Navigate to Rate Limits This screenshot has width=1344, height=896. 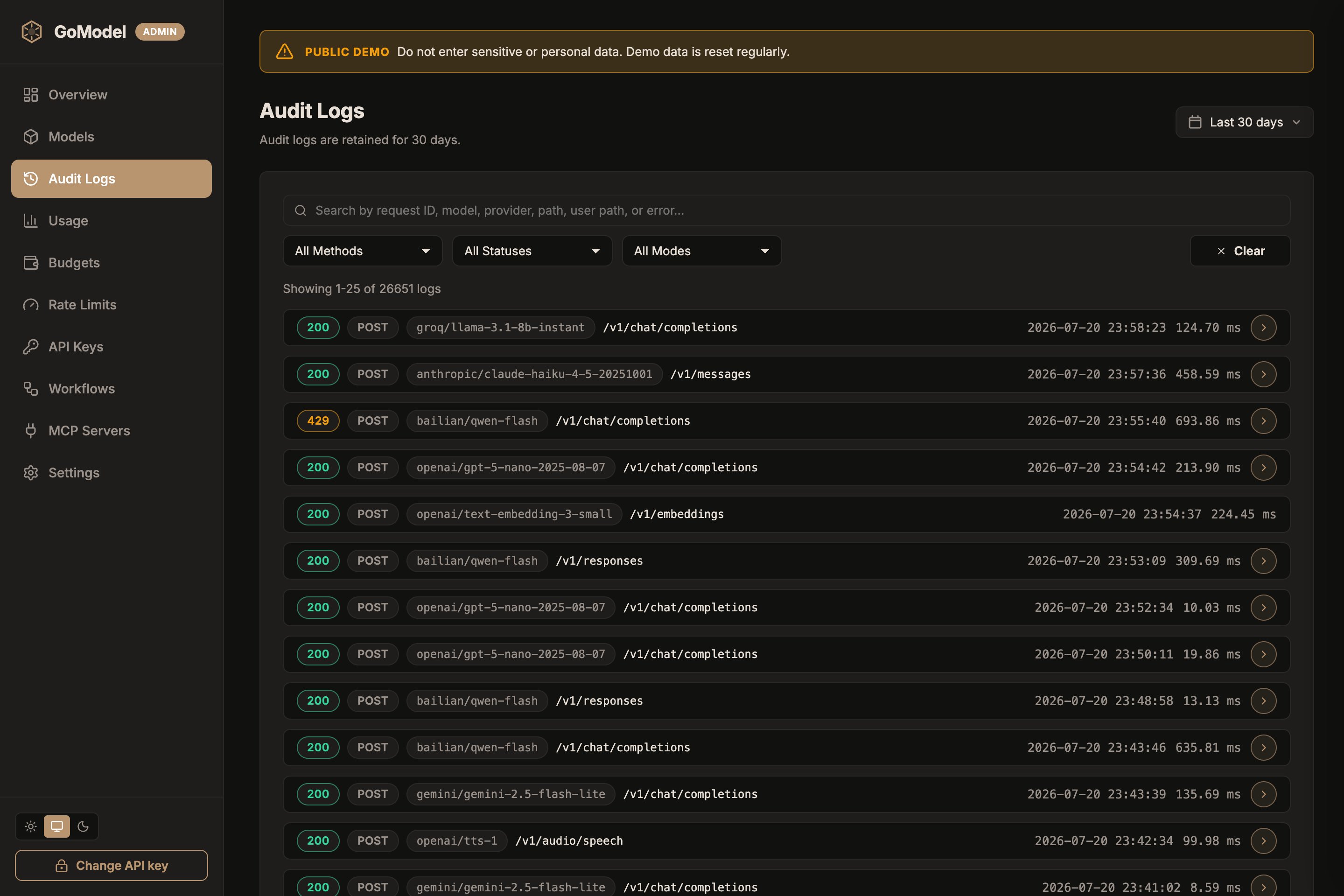pyautogui.click(x=112, y=305)
